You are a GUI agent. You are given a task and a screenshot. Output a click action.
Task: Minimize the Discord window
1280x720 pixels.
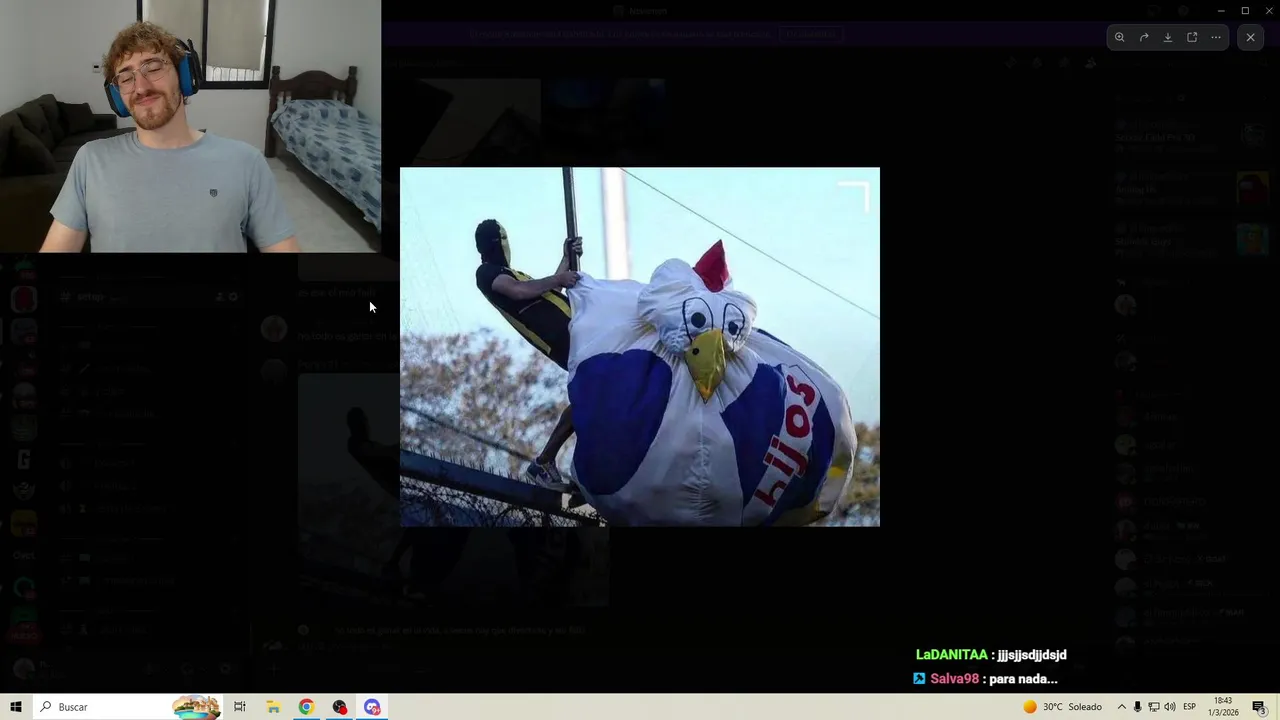[x=1221, y=11]
